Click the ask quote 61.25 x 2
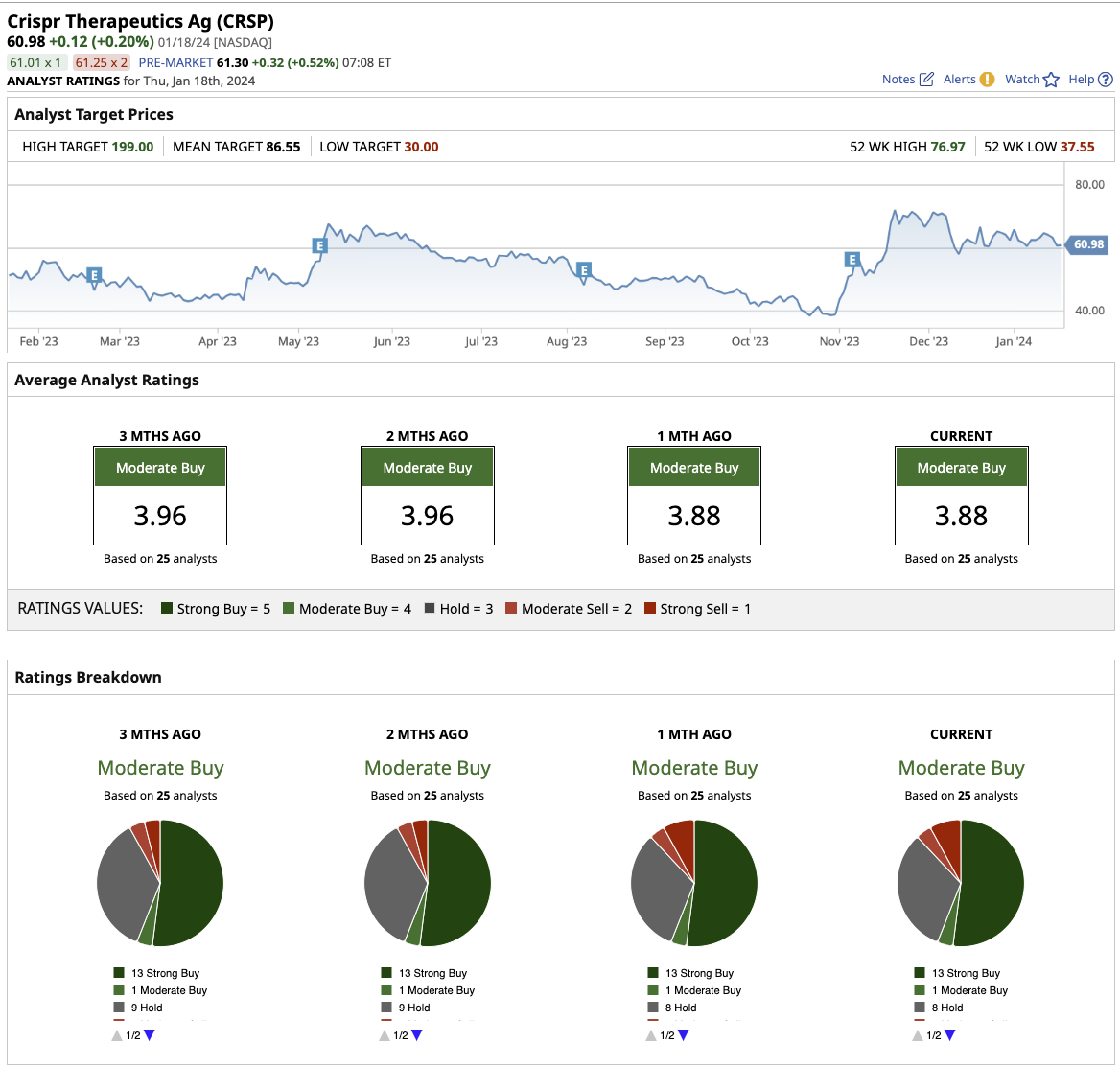Image resolution: width=1120 pixels, height=1066 pixels. coord(102,63)
